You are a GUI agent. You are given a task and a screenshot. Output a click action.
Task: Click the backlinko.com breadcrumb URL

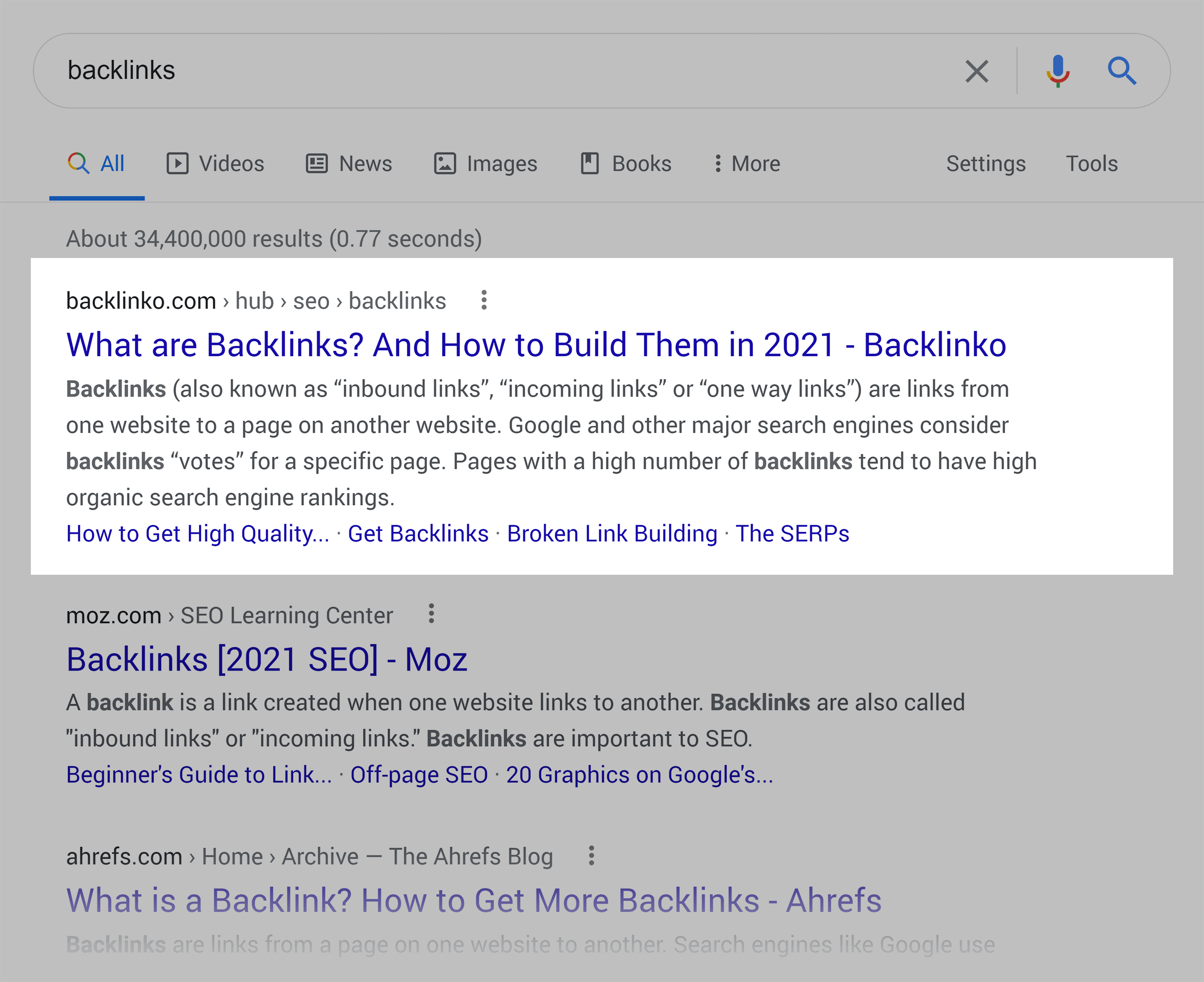point(256,301)
